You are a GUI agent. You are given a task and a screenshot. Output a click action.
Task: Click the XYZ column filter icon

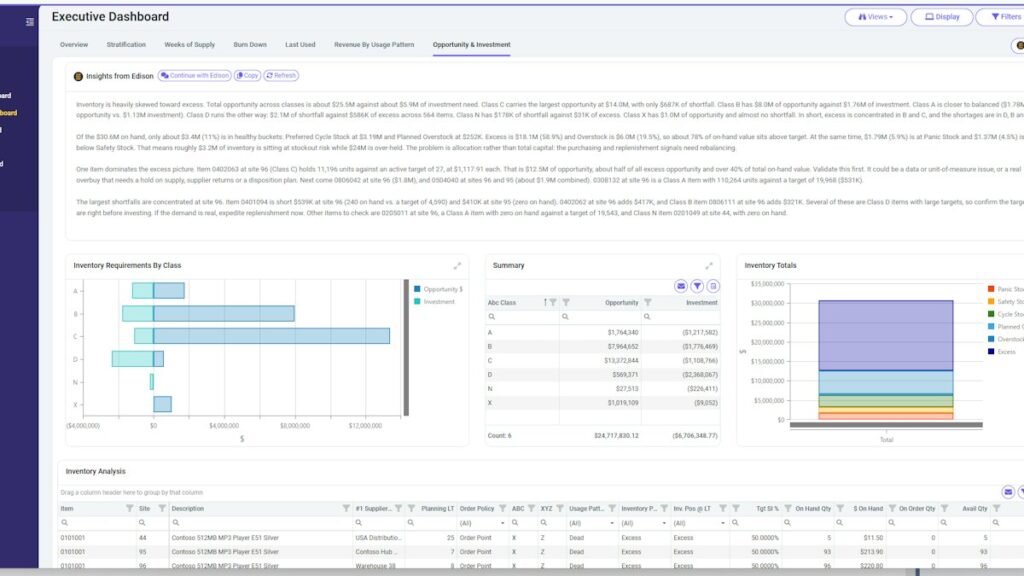pos(560,508)
